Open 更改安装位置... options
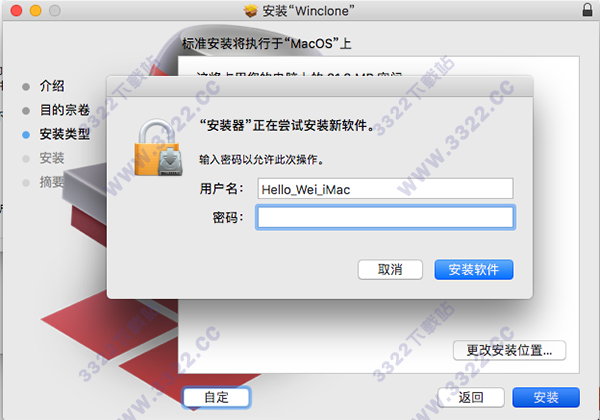The width and height of the screenshot is (600, 420). coord(509,350)
